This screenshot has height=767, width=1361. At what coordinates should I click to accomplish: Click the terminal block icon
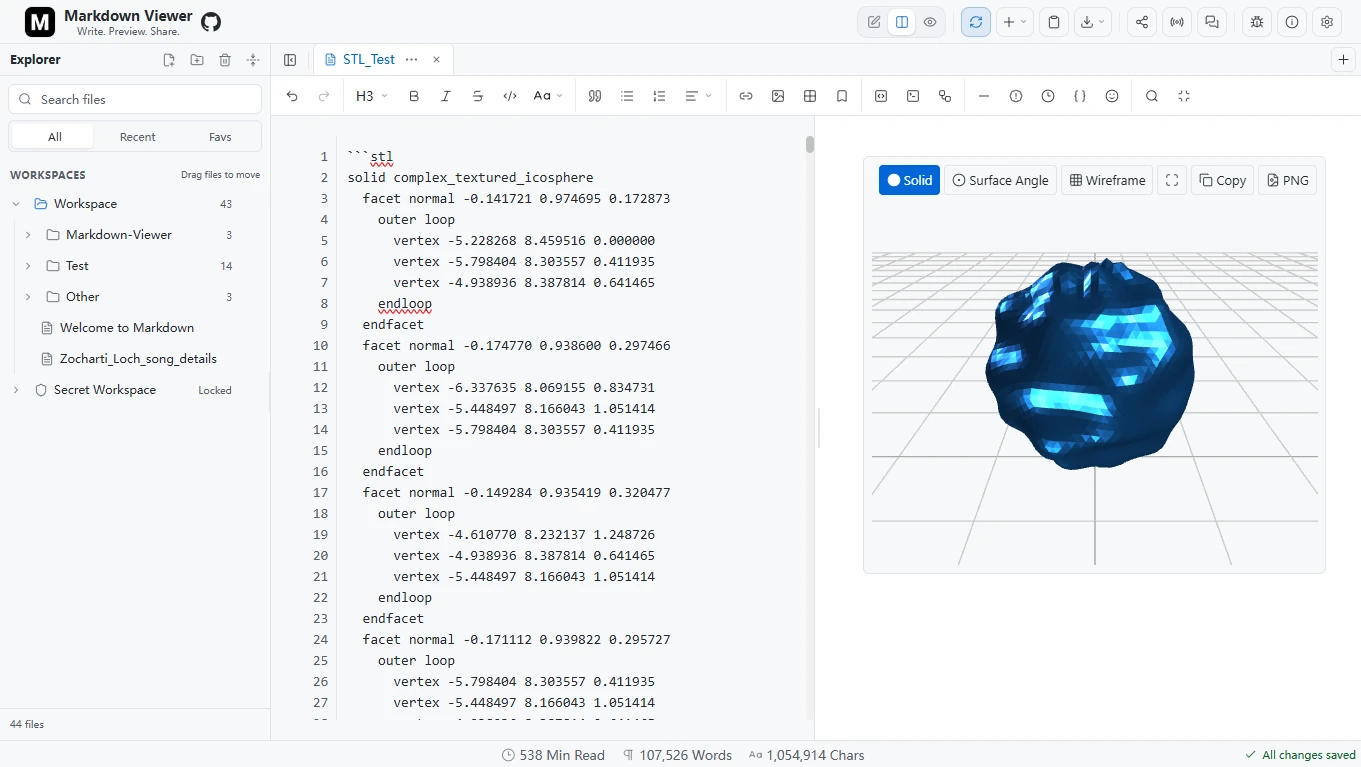[913, 96]
